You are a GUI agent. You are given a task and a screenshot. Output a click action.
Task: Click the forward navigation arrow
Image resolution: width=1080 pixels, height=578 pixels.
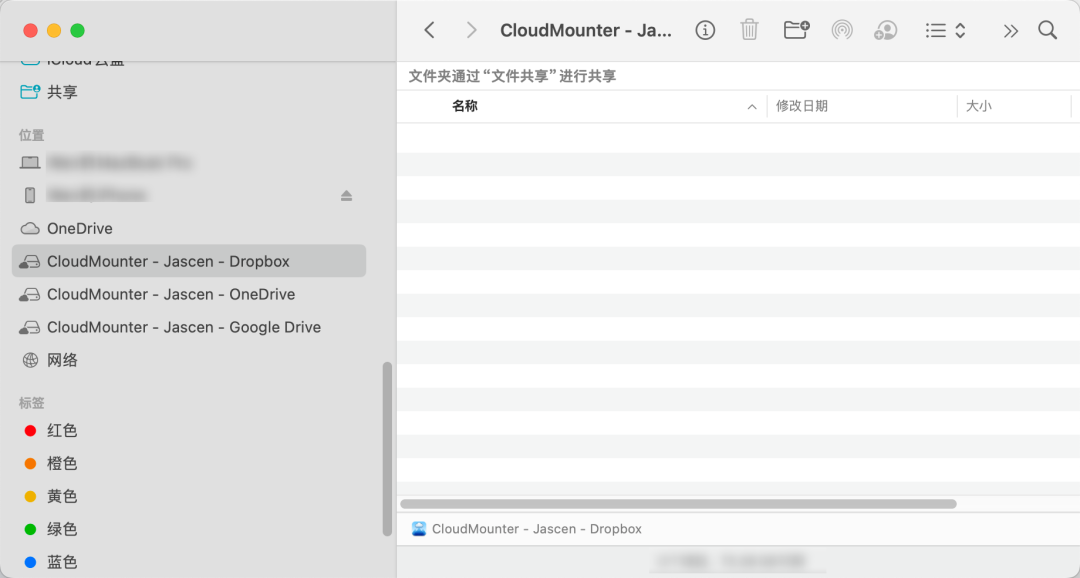point(470,30)
